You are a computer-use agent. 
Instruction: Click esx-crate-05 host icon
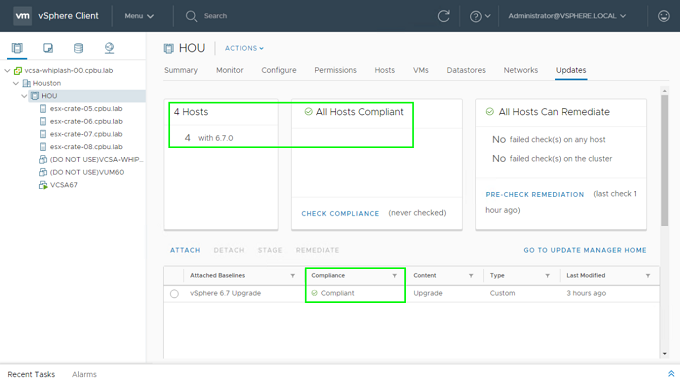click(43, 108)
